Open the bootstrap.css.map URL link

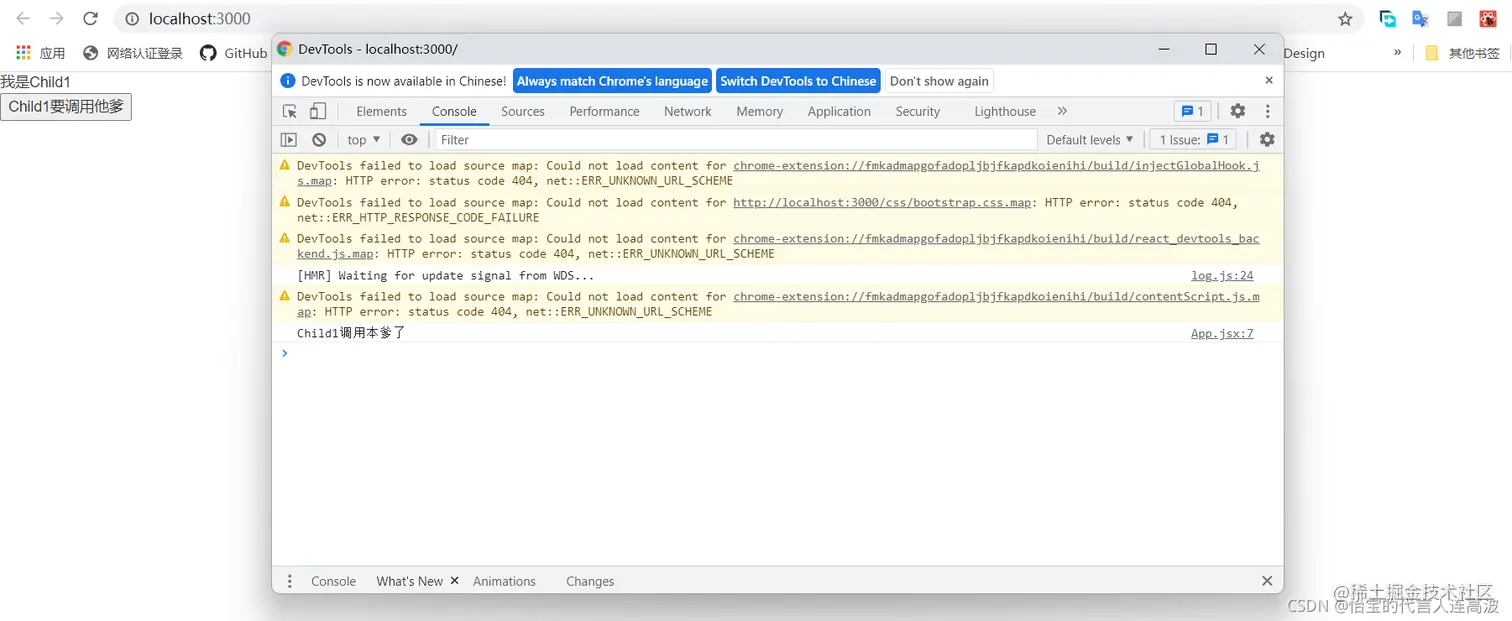(x=883, y=202)
